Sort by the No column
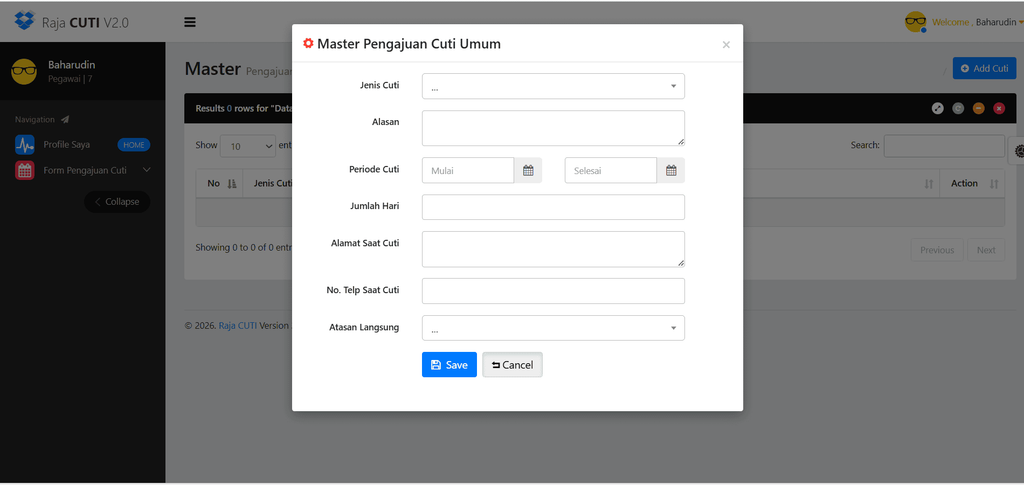This screenshot has height=485, width=1024. point(221,183)
